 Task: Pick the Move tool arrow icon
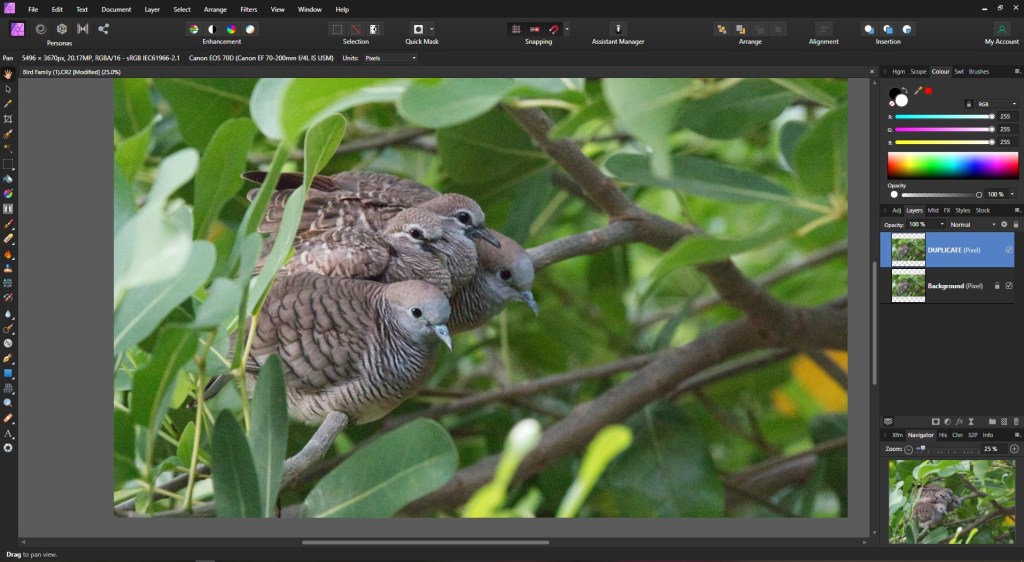point(8,89)
